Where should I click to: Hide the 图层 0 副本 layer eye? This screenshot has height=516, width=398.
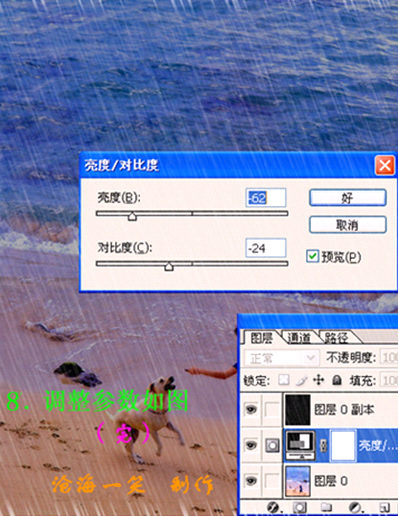[251, 409]
